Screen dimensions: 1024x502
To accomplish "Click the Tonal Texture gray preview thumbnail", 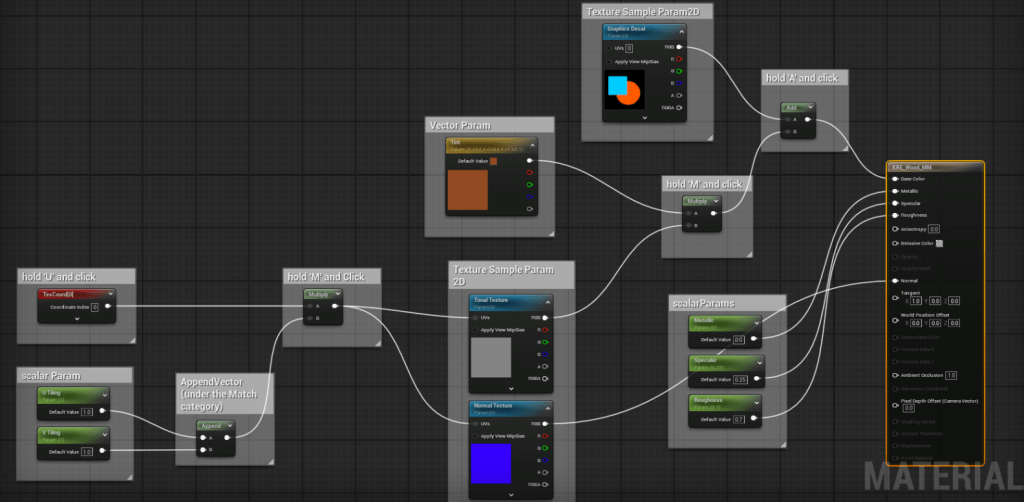I will point(490,357).
